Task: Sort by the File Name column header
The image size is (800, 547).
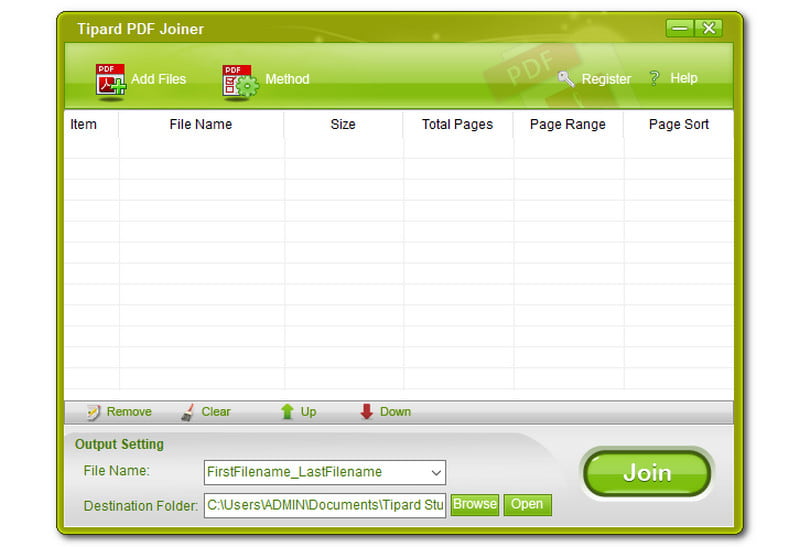Action: pos(201,125)
